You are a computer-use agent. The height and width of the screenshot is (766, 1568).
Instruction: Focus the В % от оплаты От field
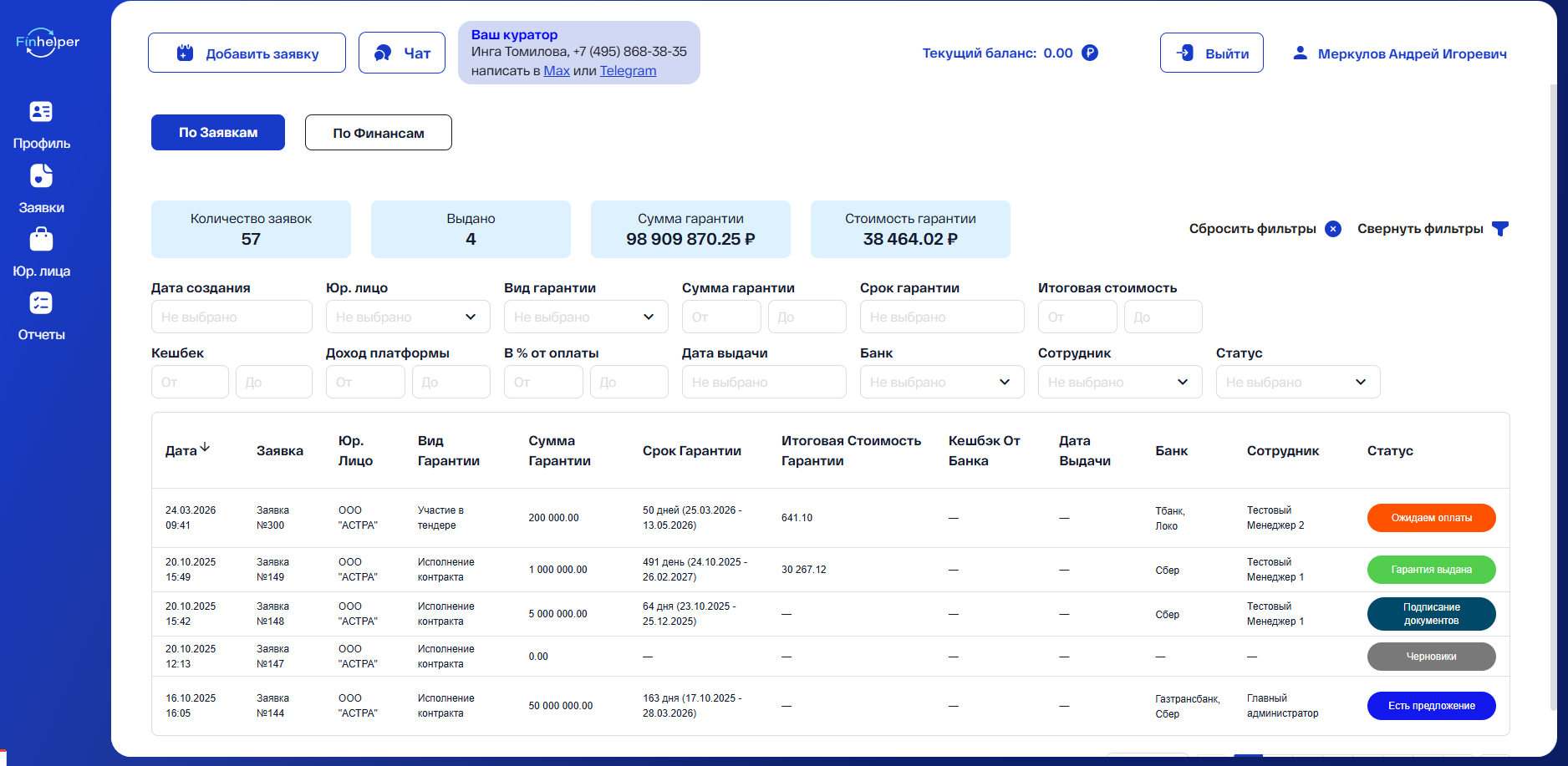tap(543, 382)
